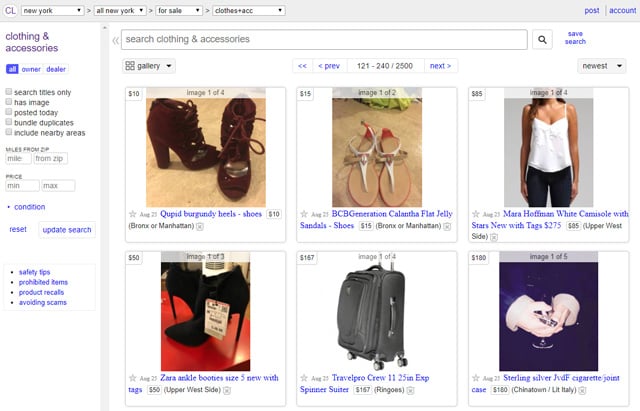Collapse the sidebar with double chevron
This screenshot has height=411, width=640.
[x=116, y=40]
